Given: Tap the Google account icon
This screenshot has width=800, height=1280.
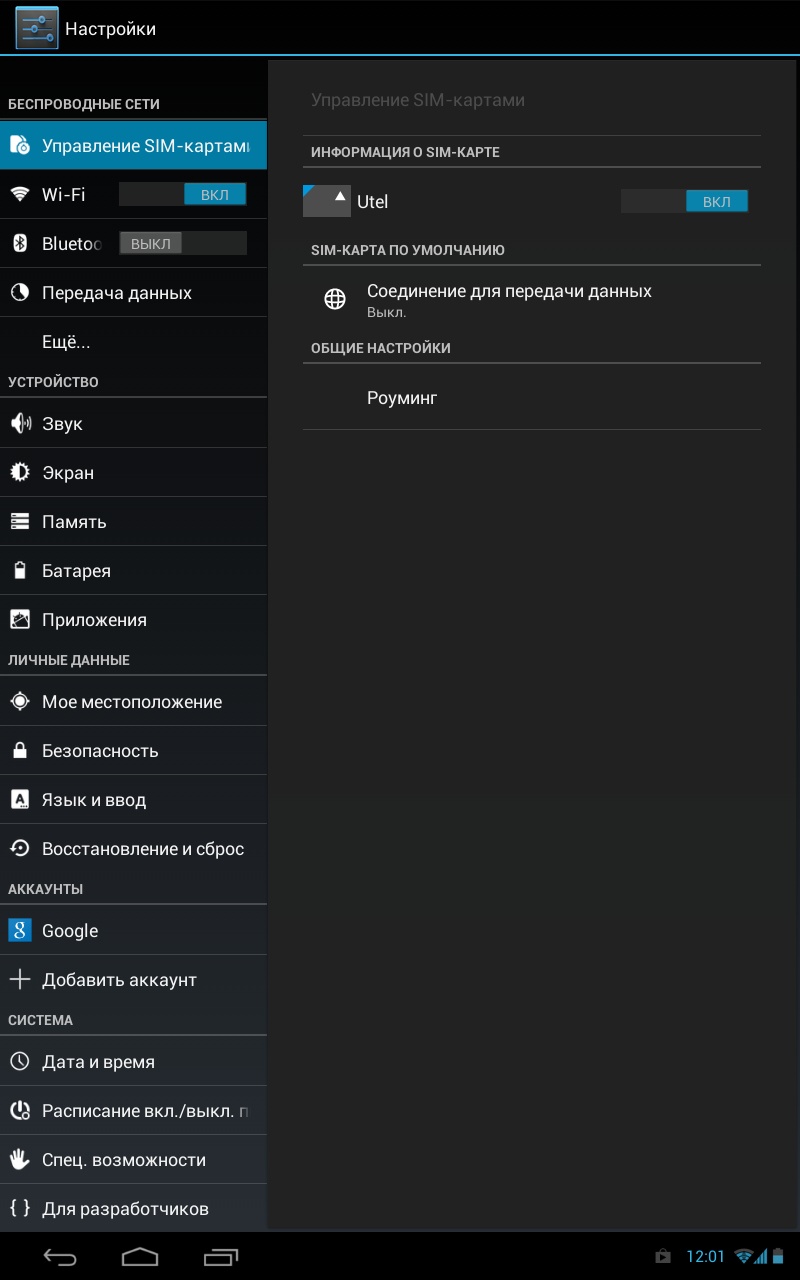Looking at the screenshot, I should tap(20, 930).
